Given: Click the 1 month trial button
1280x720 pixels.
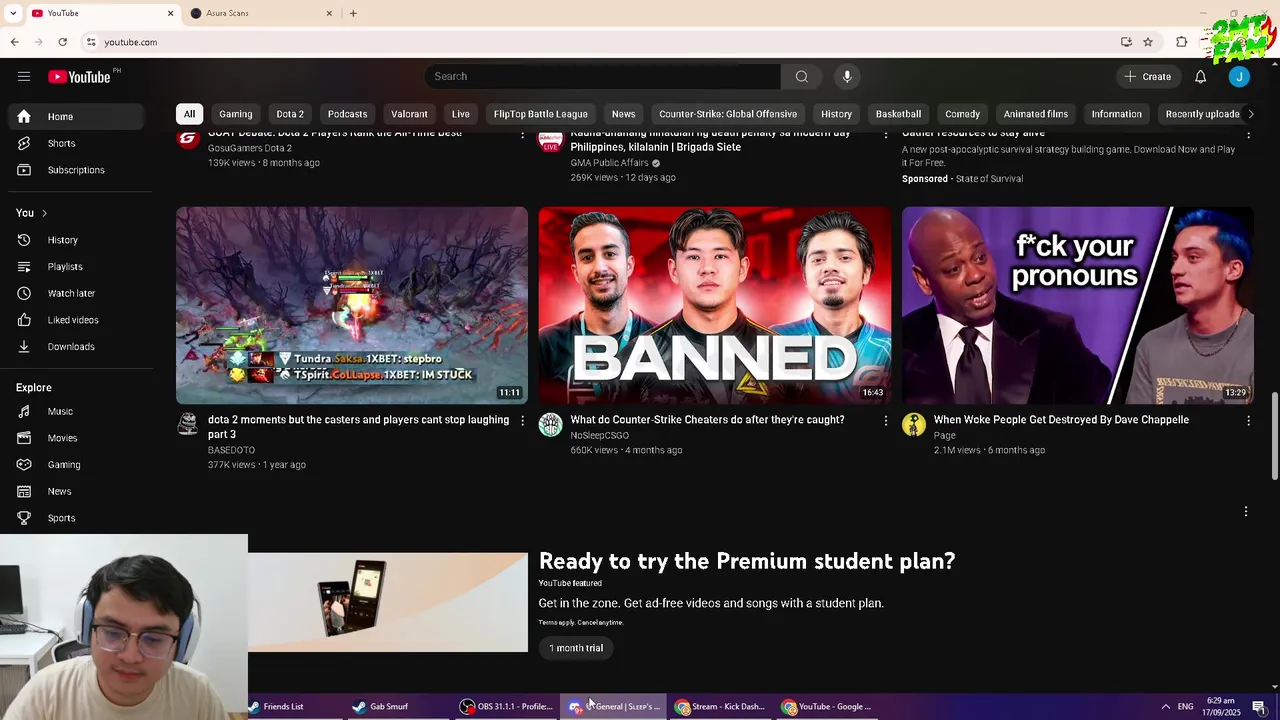Looking at the screenshot, I should [x=576, y=648].
